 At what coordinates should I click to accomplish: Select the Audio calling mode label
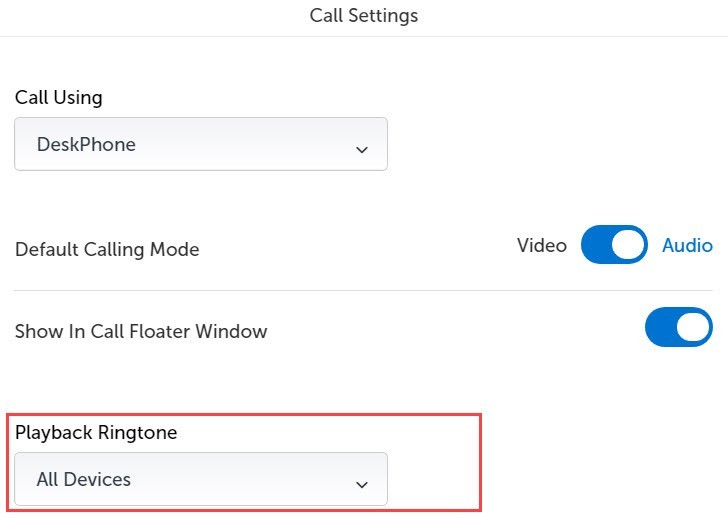[x=687, y=245]
